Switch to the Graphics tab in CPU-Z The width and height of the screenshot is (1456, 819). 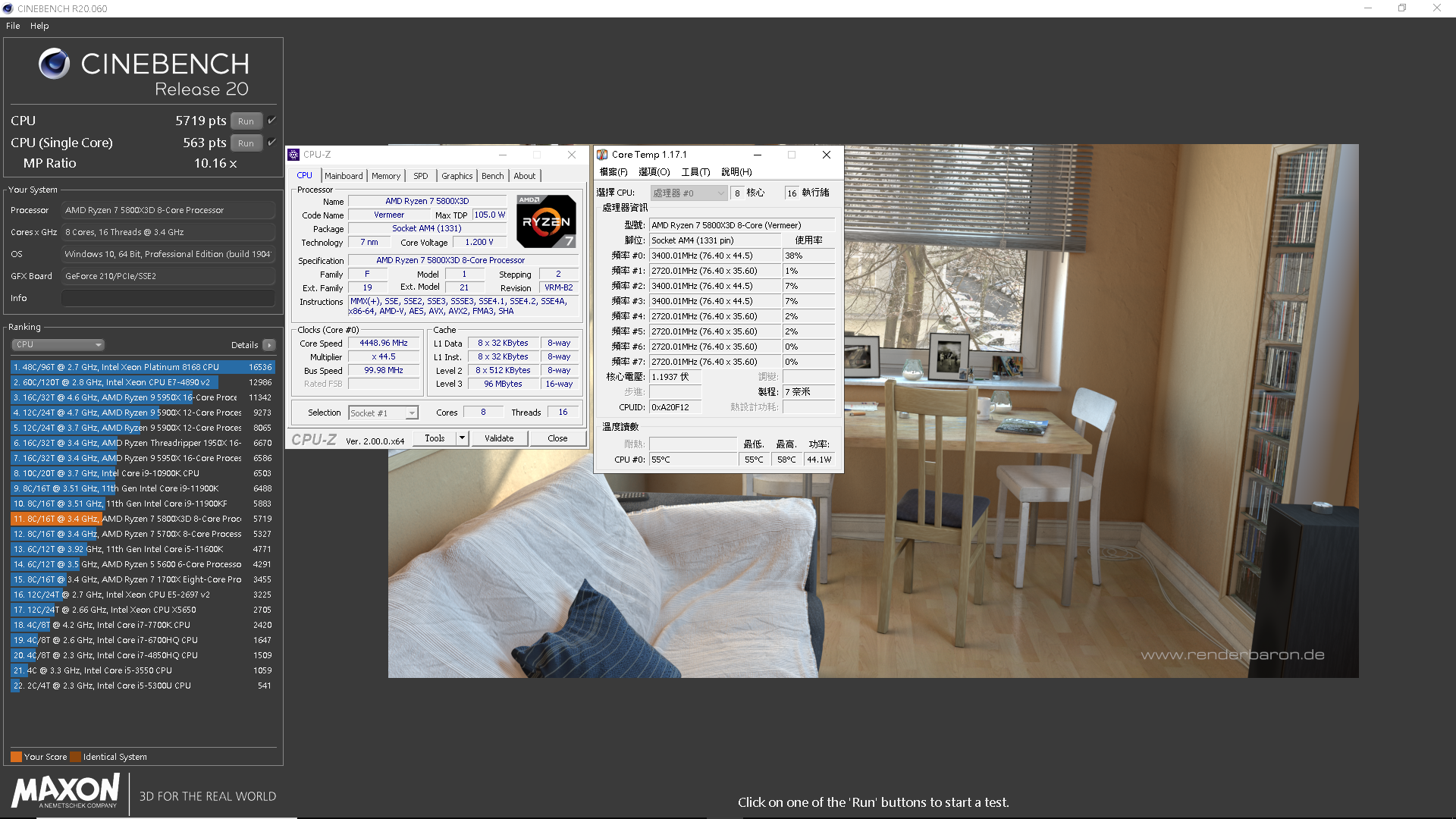(x=457, y=176)
